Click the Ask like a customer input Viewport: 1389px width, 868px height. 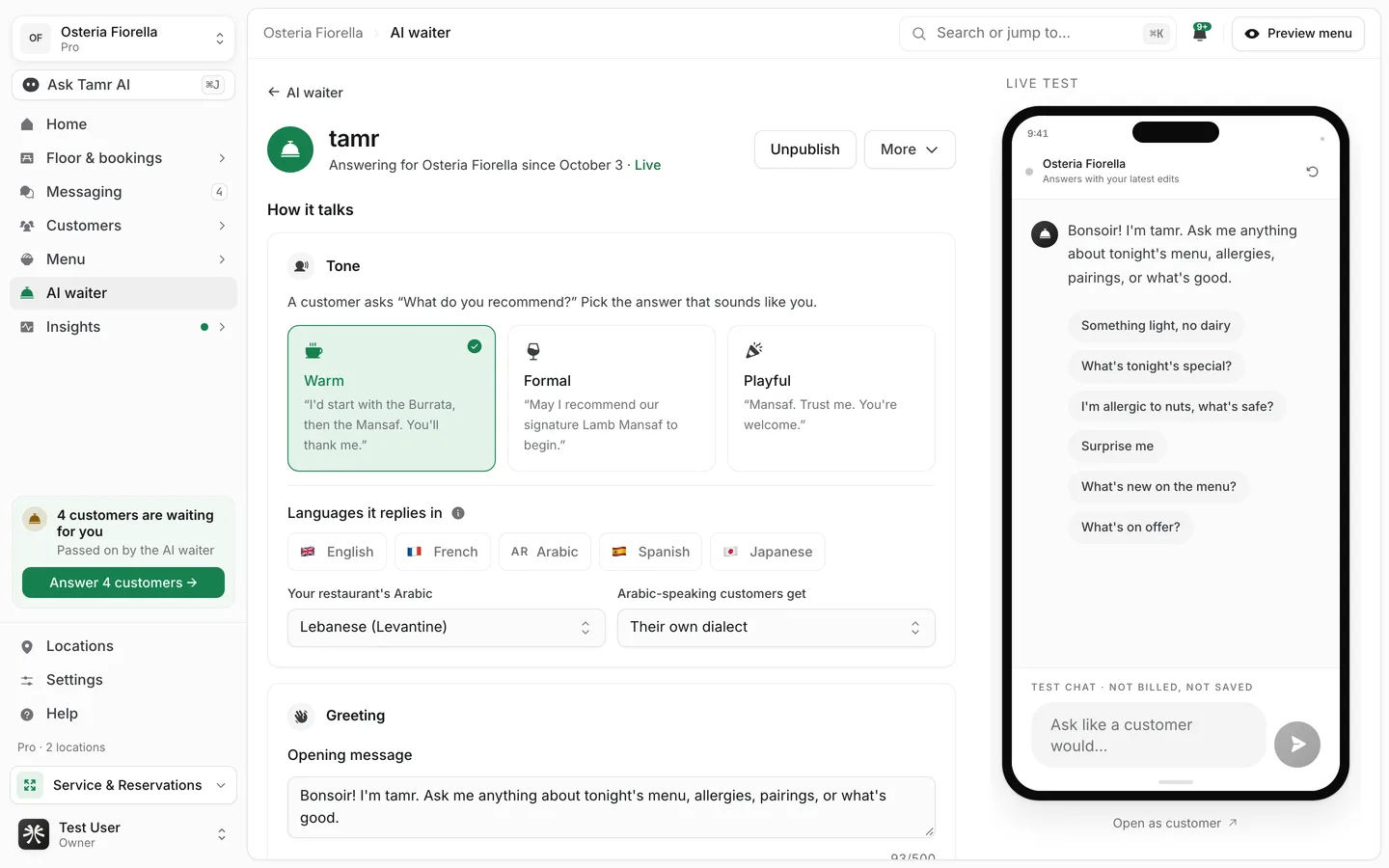[1148, 735]
